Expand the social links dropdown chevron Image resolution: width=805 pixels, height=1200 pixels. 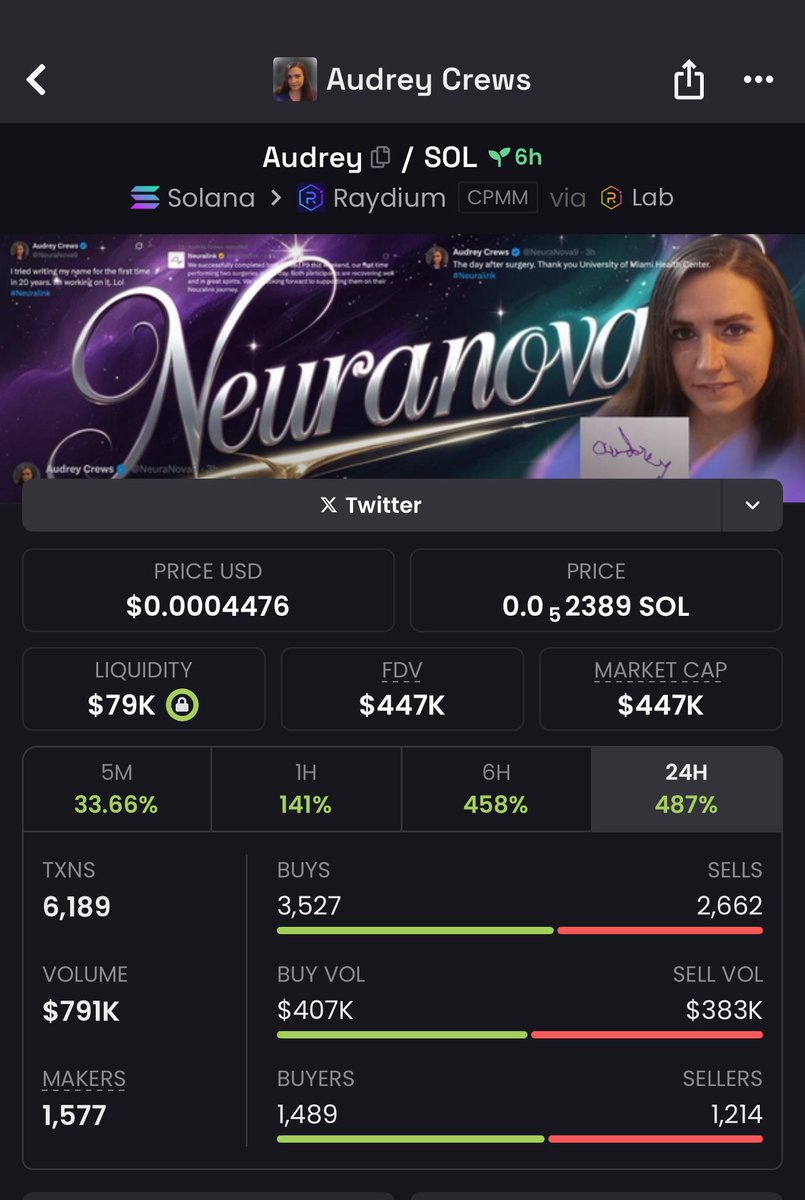point(752,505)
